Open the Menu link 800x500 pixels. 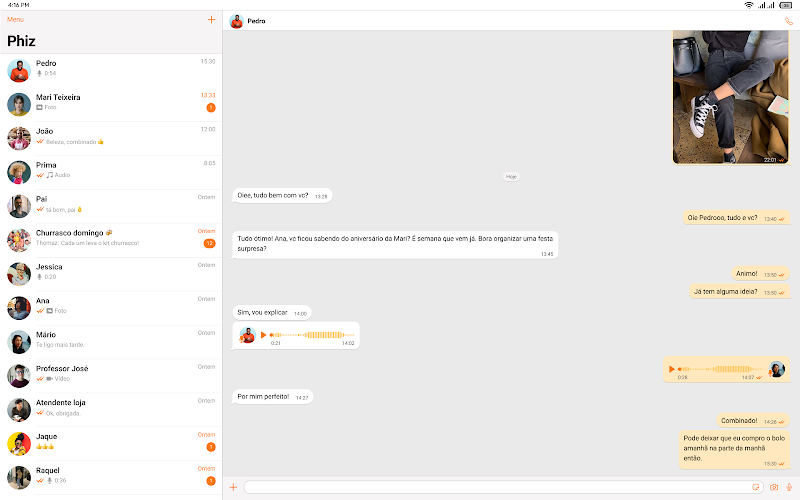(x=15, y=19)
